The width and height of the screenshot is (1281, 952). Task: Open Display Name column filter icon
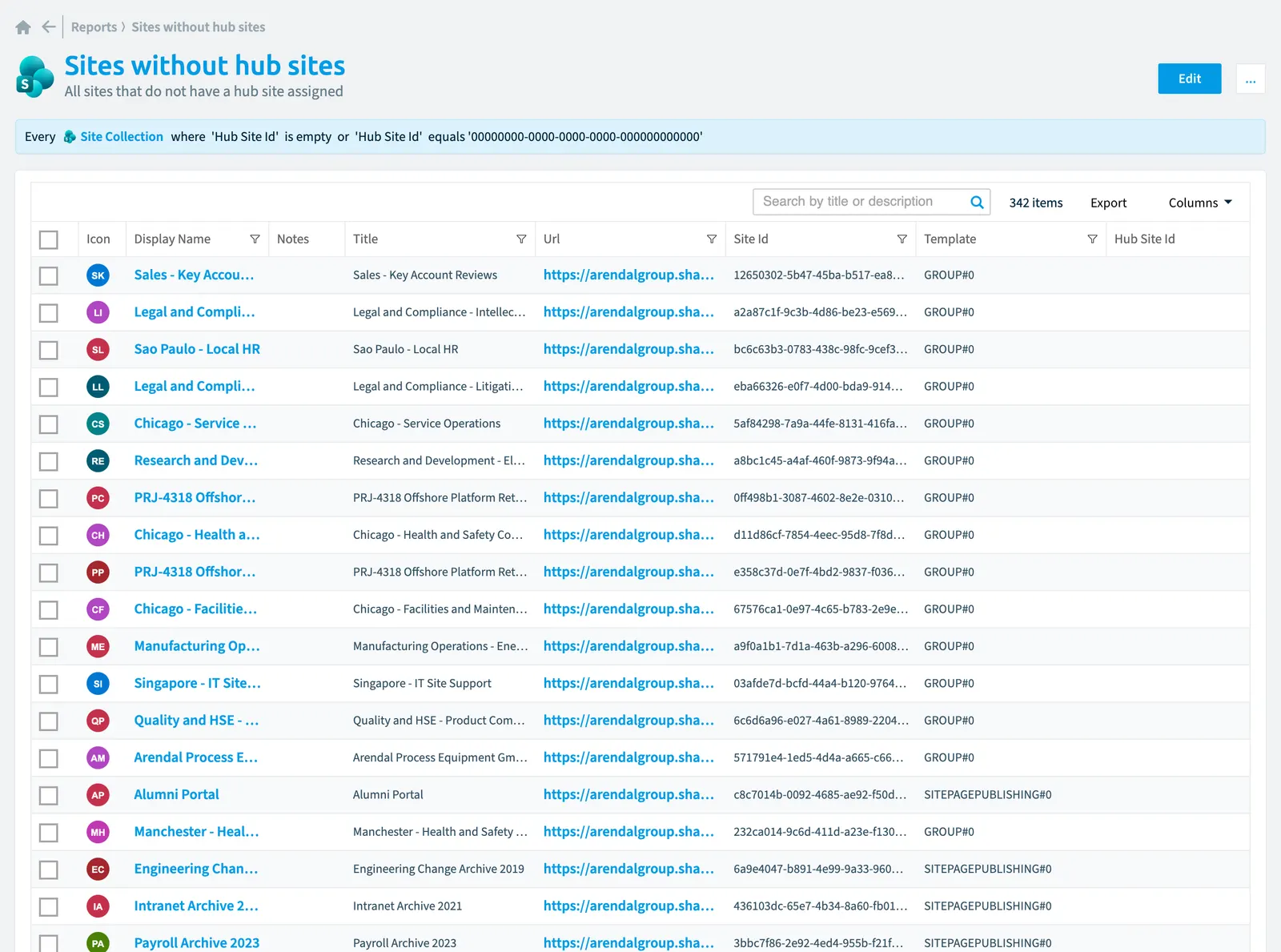(x=255, y=239)
